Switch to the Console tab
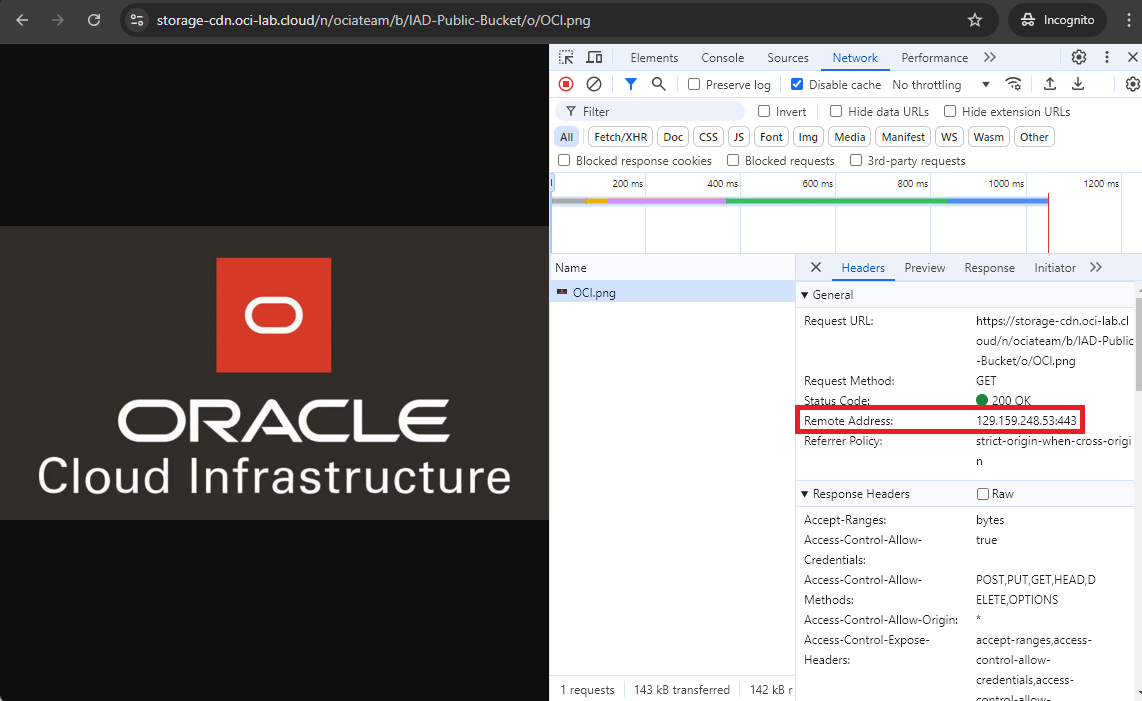Viewport: 1142px width, 701px height. (722, 58)
